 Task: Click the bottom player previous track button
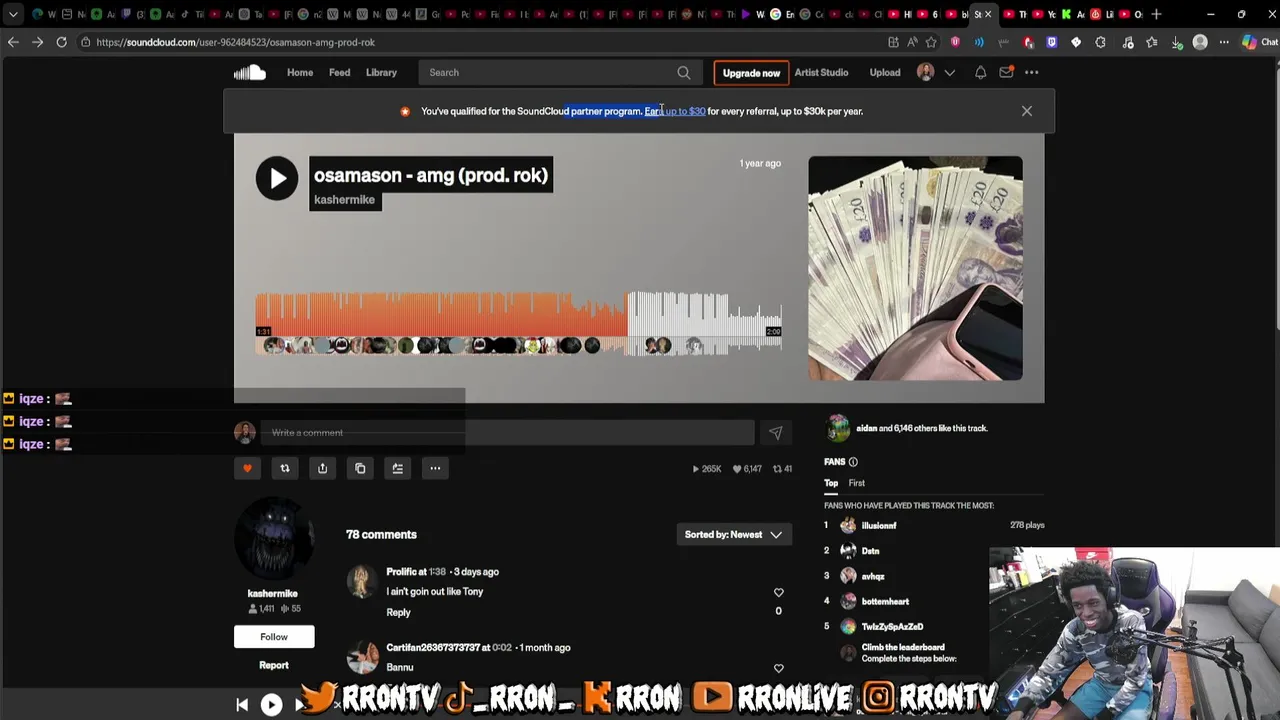click(x=242, y=705)
